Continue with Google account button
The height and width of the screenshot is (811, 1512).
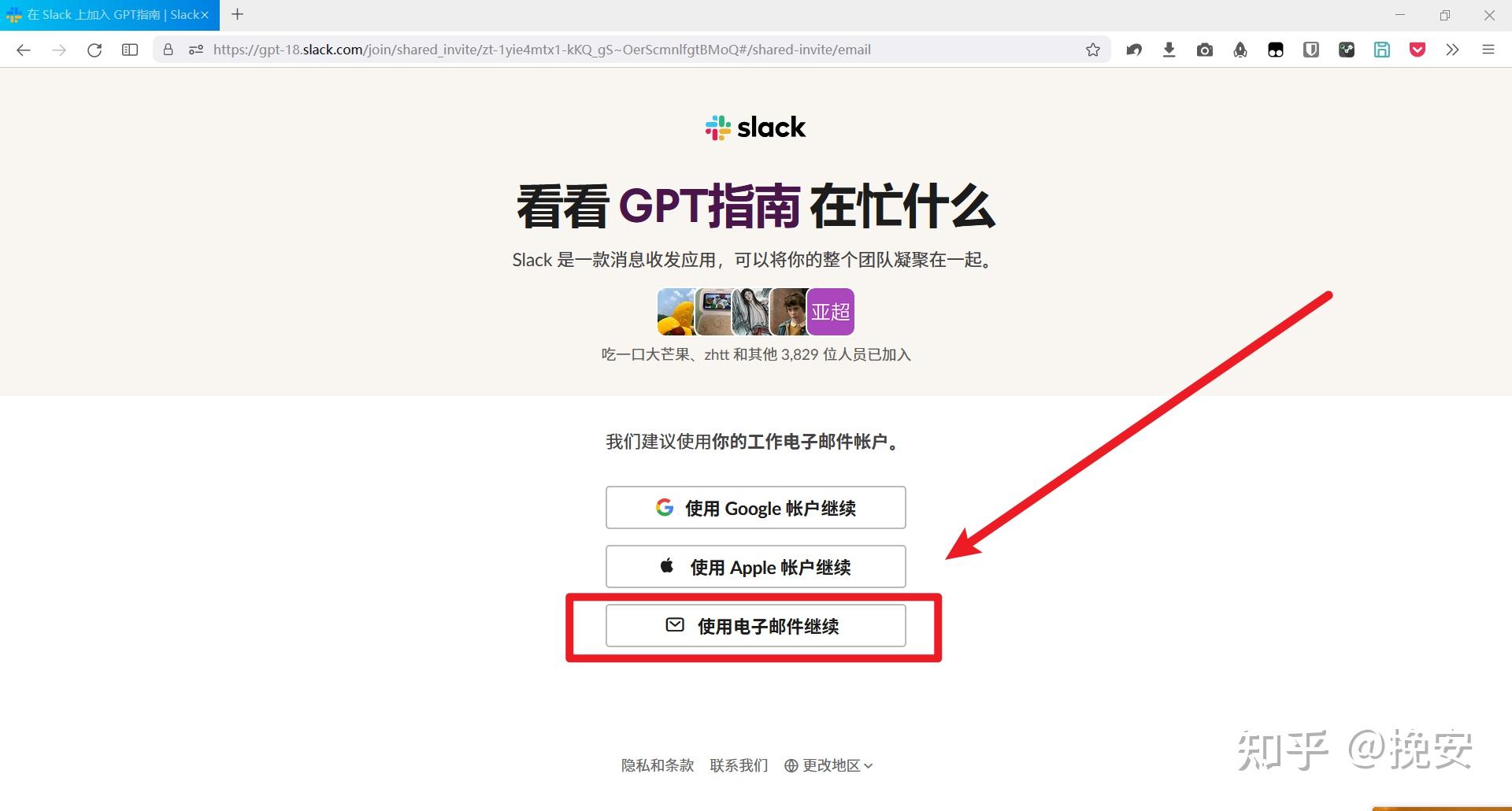(755, 508)
